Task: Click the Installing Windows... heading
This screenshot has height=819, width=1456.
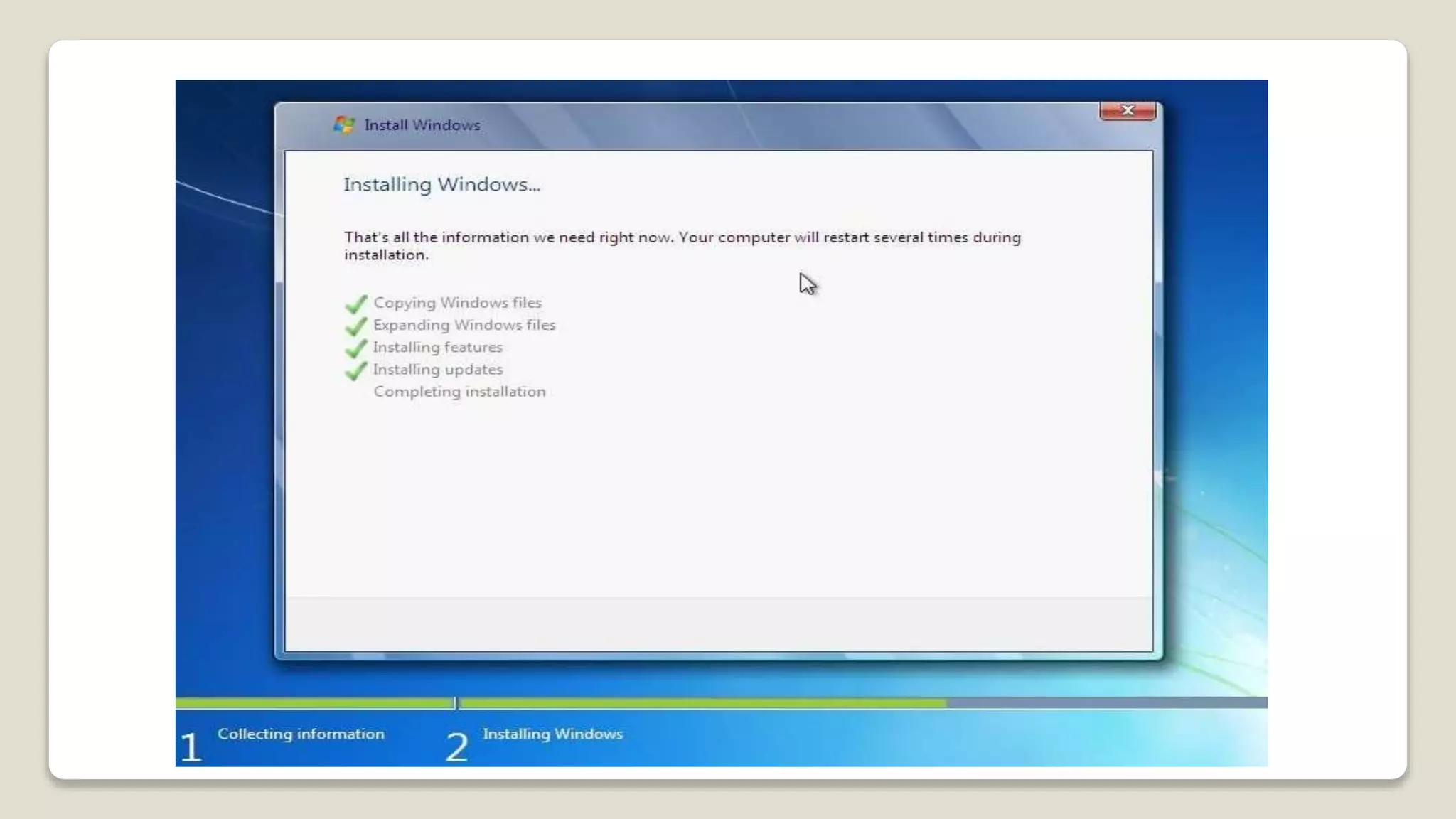Action: tap(441, 185)
